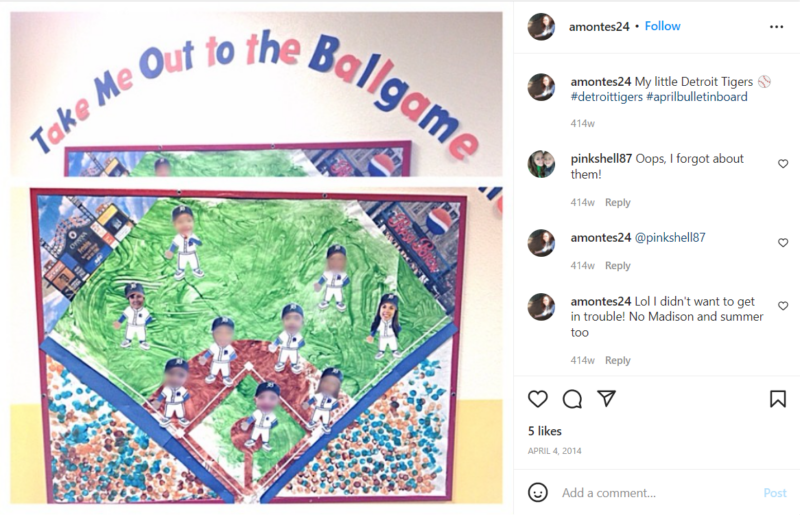Like the @pinkshell87 reply comment heart
This screenshot has height=515, width=800.
click(x=783, y=242)
